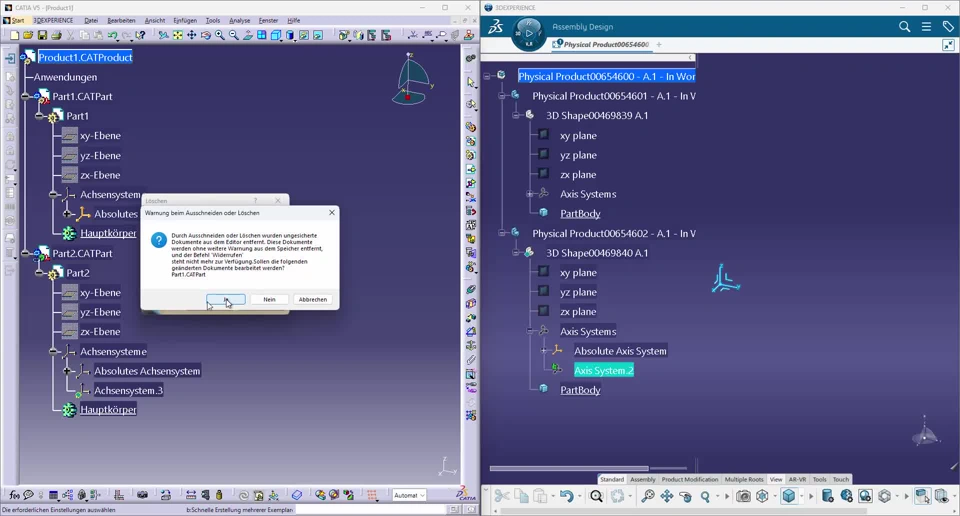Open the Datei menu
Screen dimensions: 960x516
tap(91, 20)
